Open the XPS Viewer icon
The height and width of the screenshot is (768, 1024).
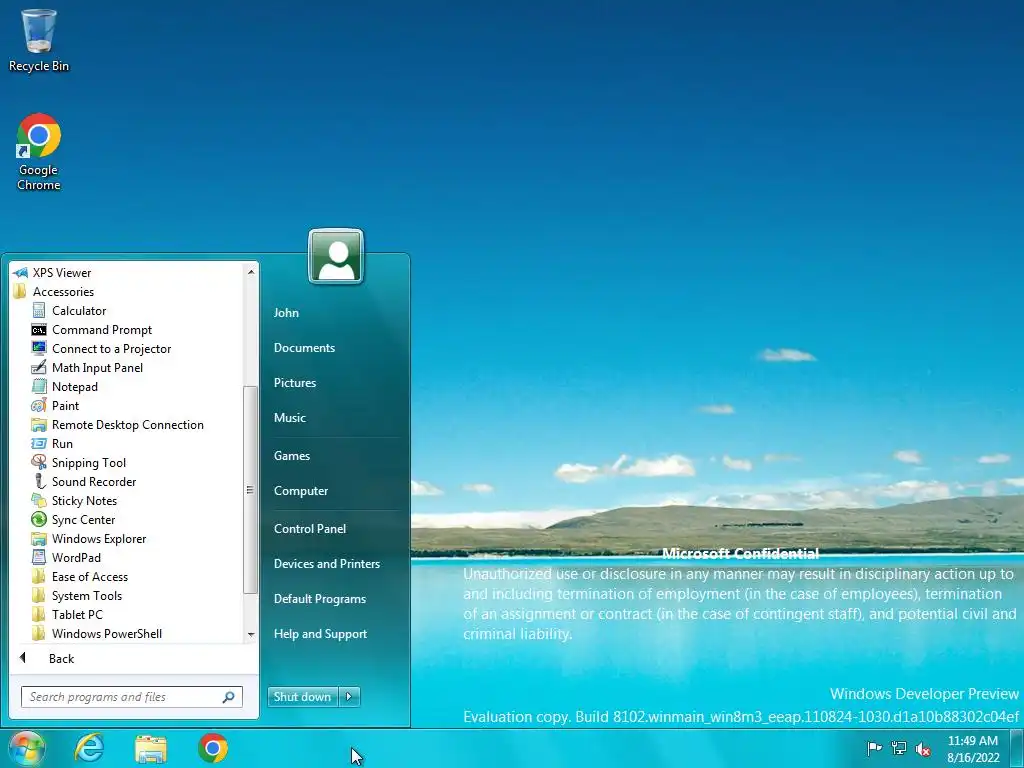pyautogui.click(x=20, y=273)
